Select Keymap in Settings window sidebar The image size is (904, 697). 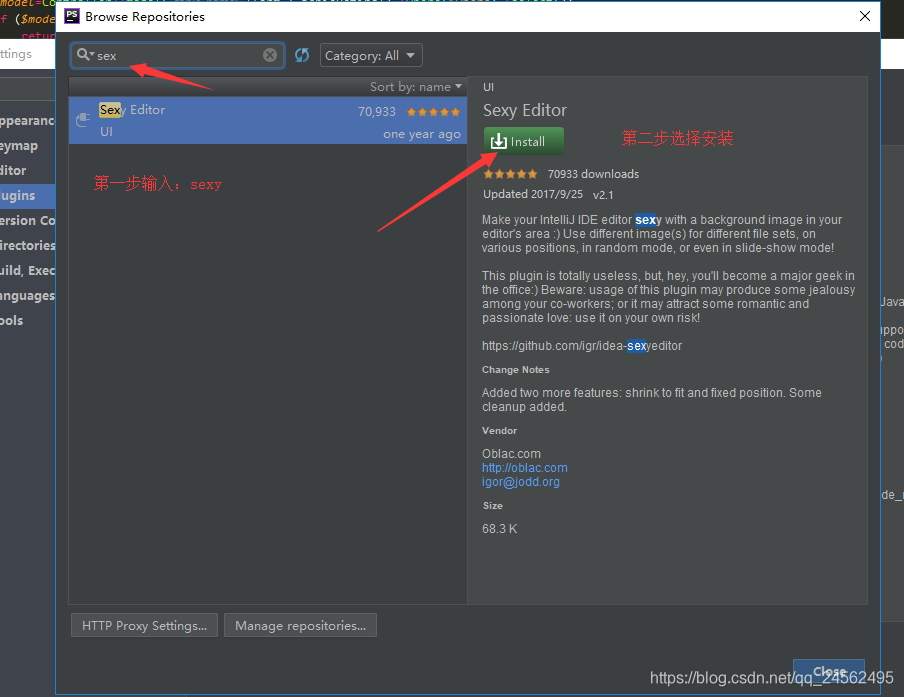pyautogui.click(x=28, y=146)
